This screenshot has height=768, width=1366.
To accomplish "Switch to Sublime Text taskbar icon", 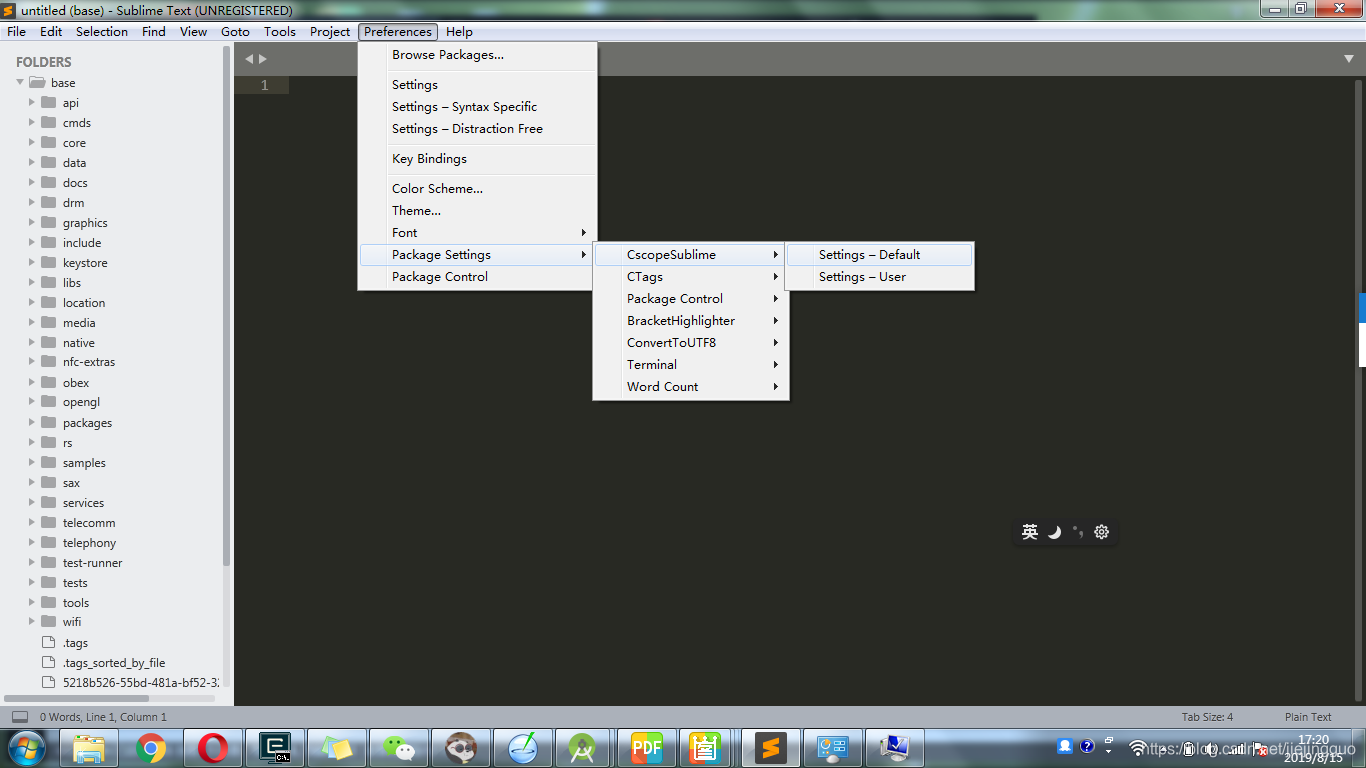I will click(770, 748).
